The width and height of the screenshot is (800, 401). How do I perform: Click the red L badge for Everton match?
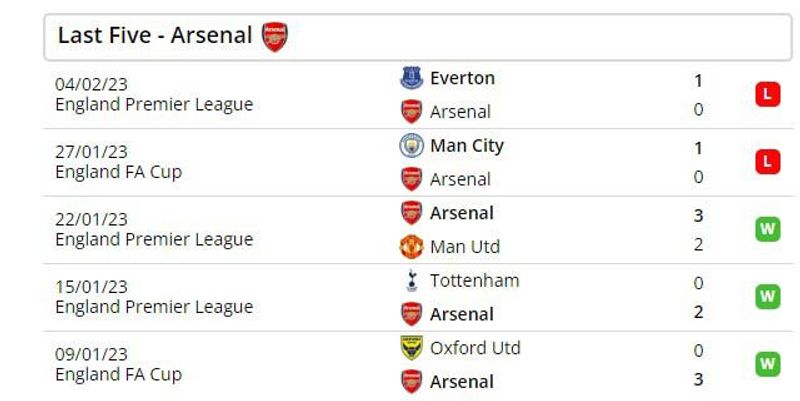coord(767,94)
